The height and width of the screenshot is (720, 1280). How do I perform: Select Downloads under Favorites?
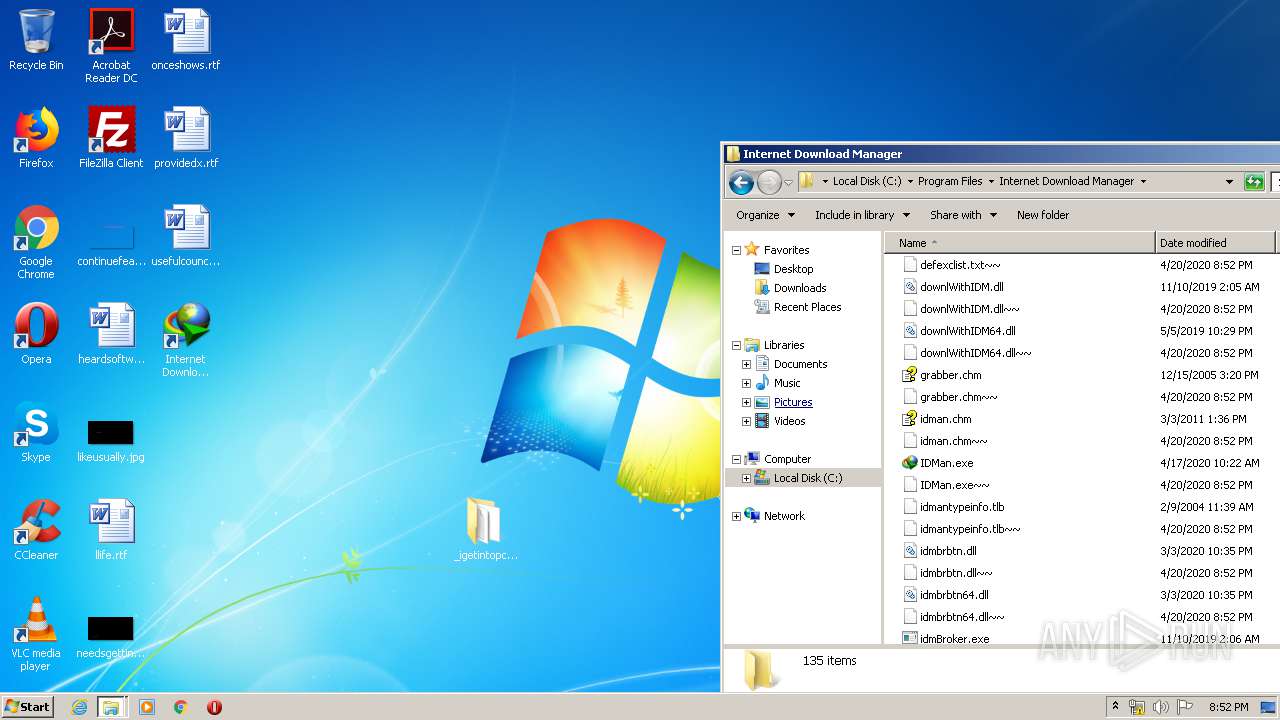coord(800,288)
